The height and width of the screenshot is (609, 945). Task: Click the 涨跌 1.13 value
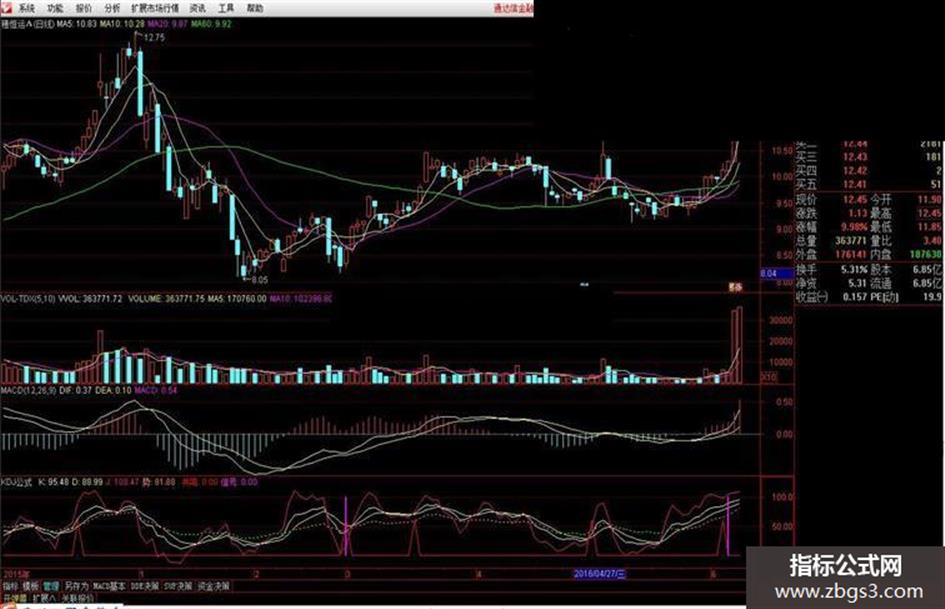click(858, 213)
